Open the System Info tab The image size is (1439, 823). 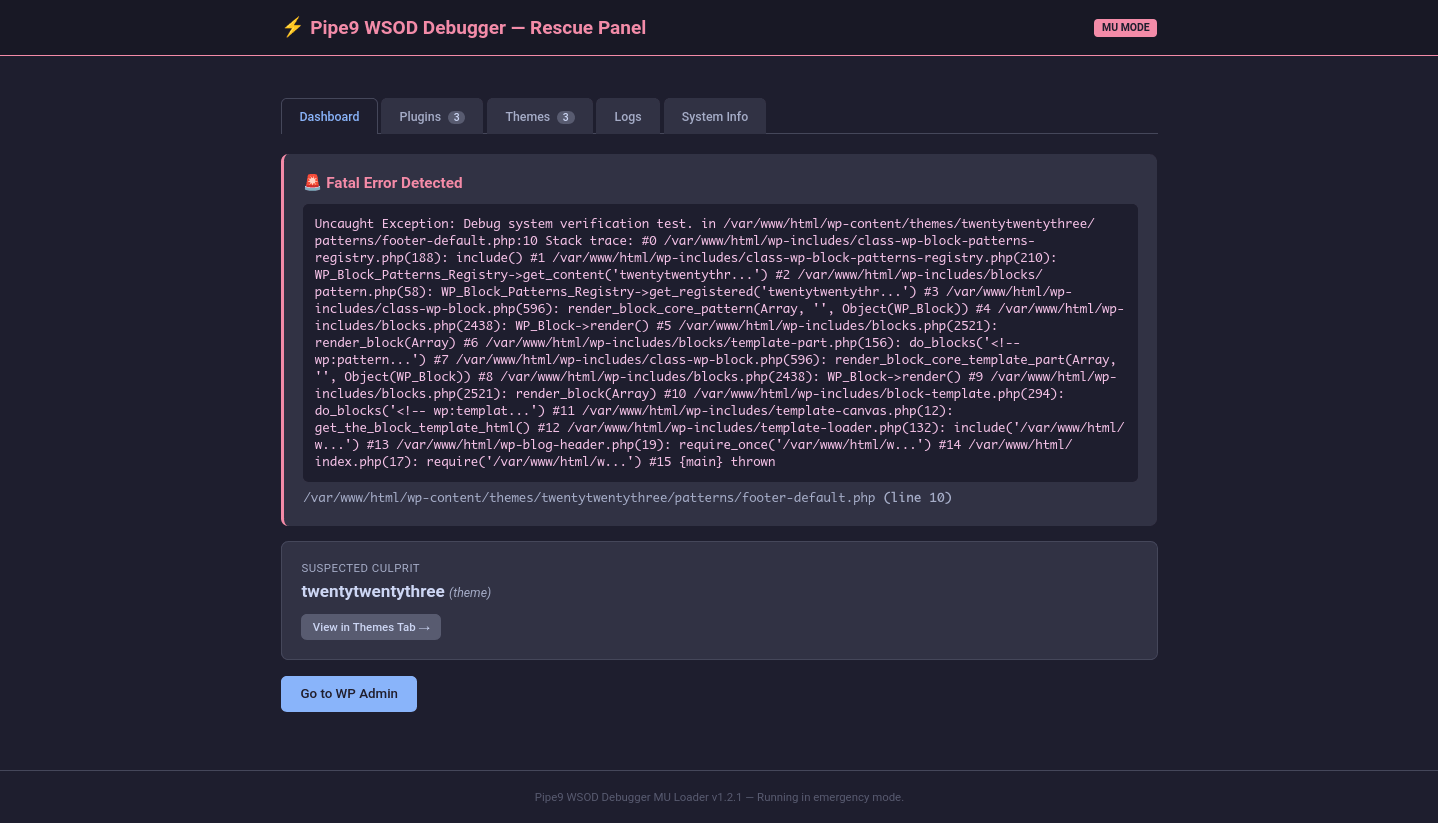715,116
